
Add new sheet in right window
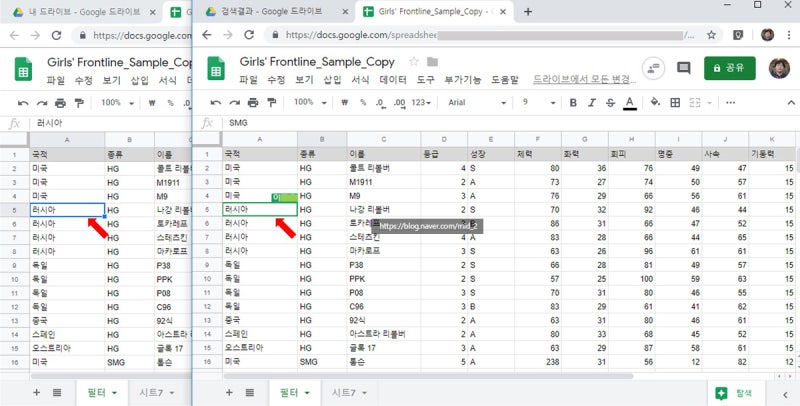[x=229, y=392]
